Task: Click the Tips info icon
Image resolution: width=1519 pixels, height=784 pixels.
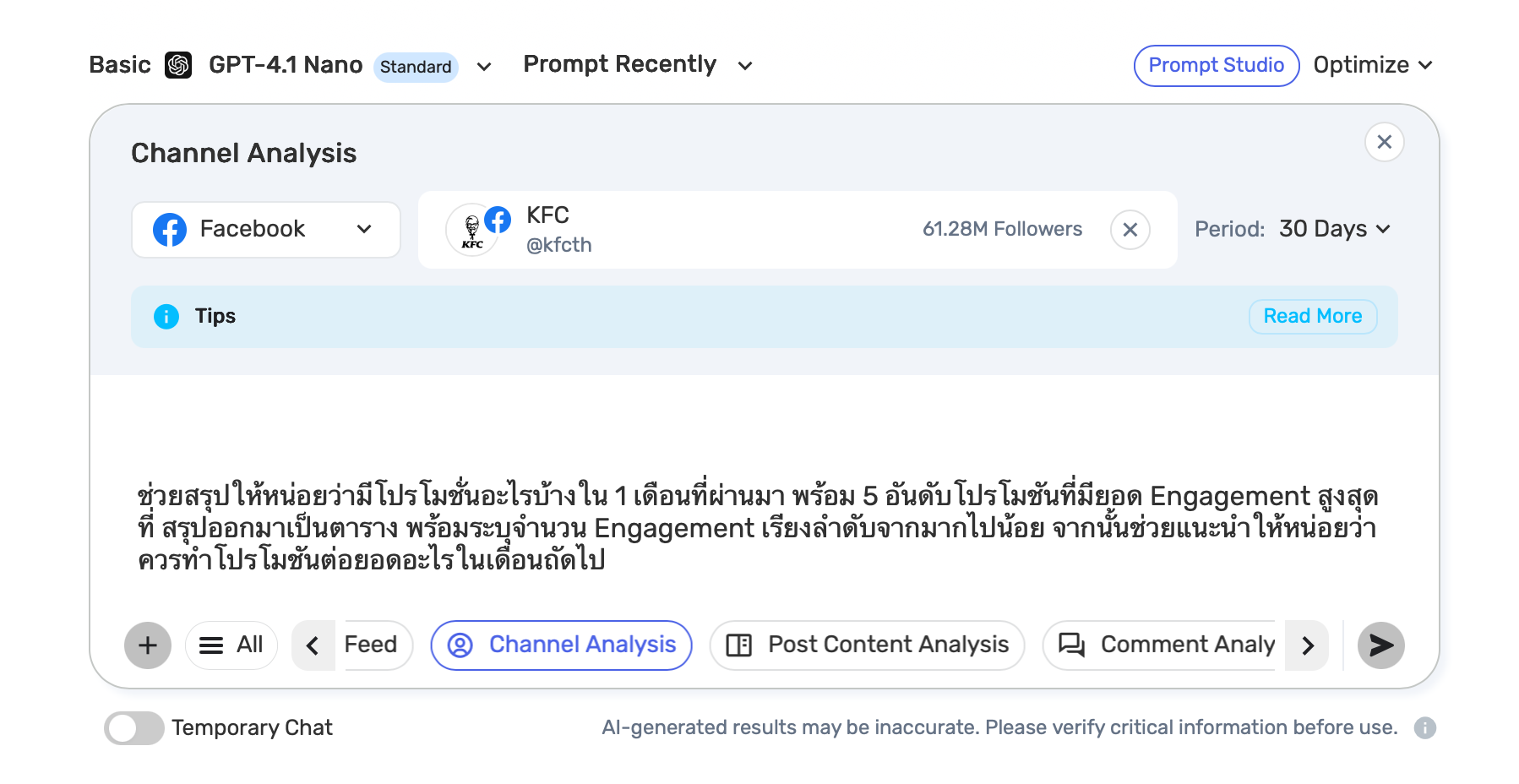Action: [166, 317]
